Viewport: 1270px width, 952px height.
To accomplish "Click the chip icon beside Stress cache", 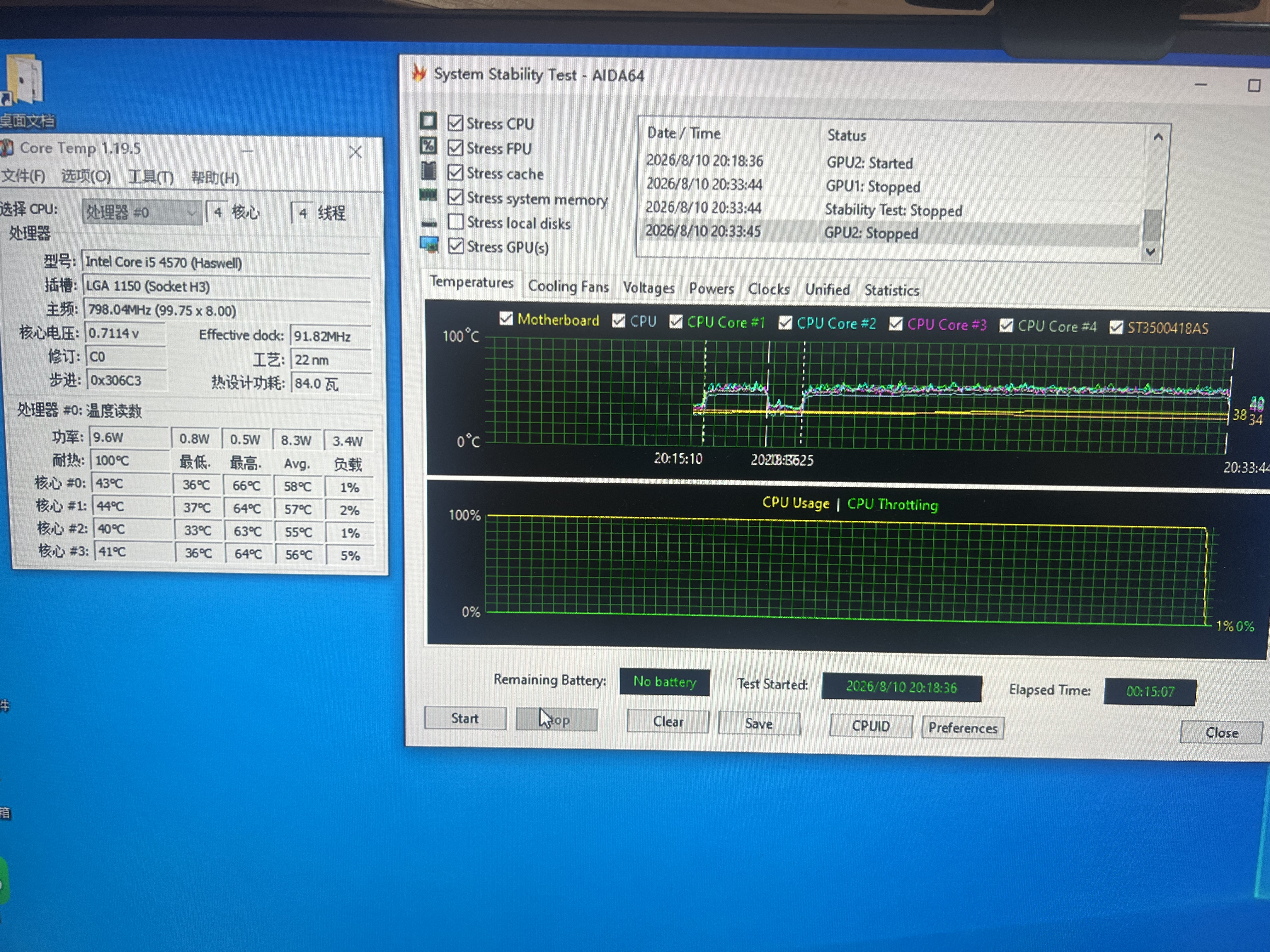I will 428,170.
